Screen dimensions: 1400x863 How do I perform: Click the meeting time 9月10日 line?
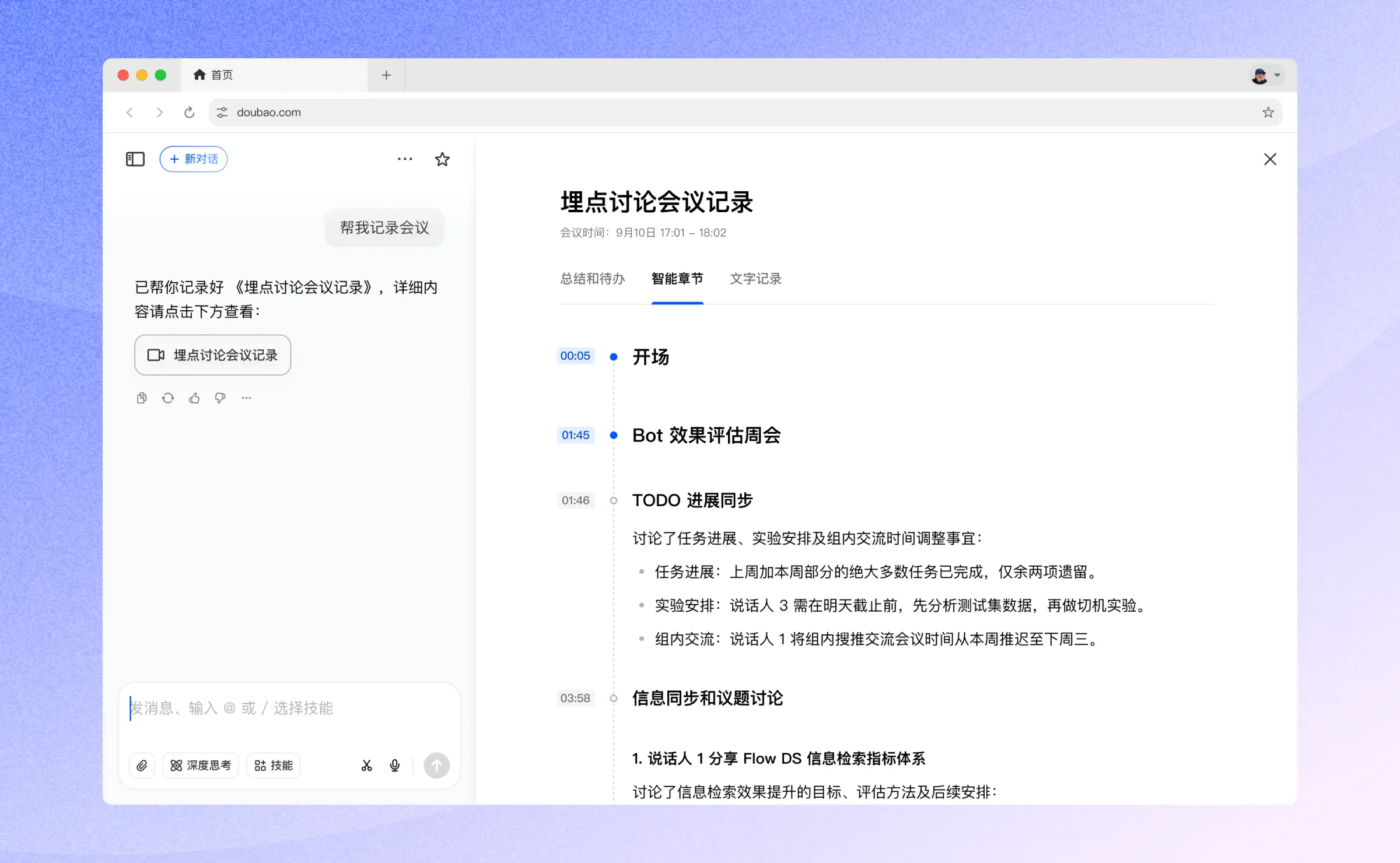click(643, 233)
